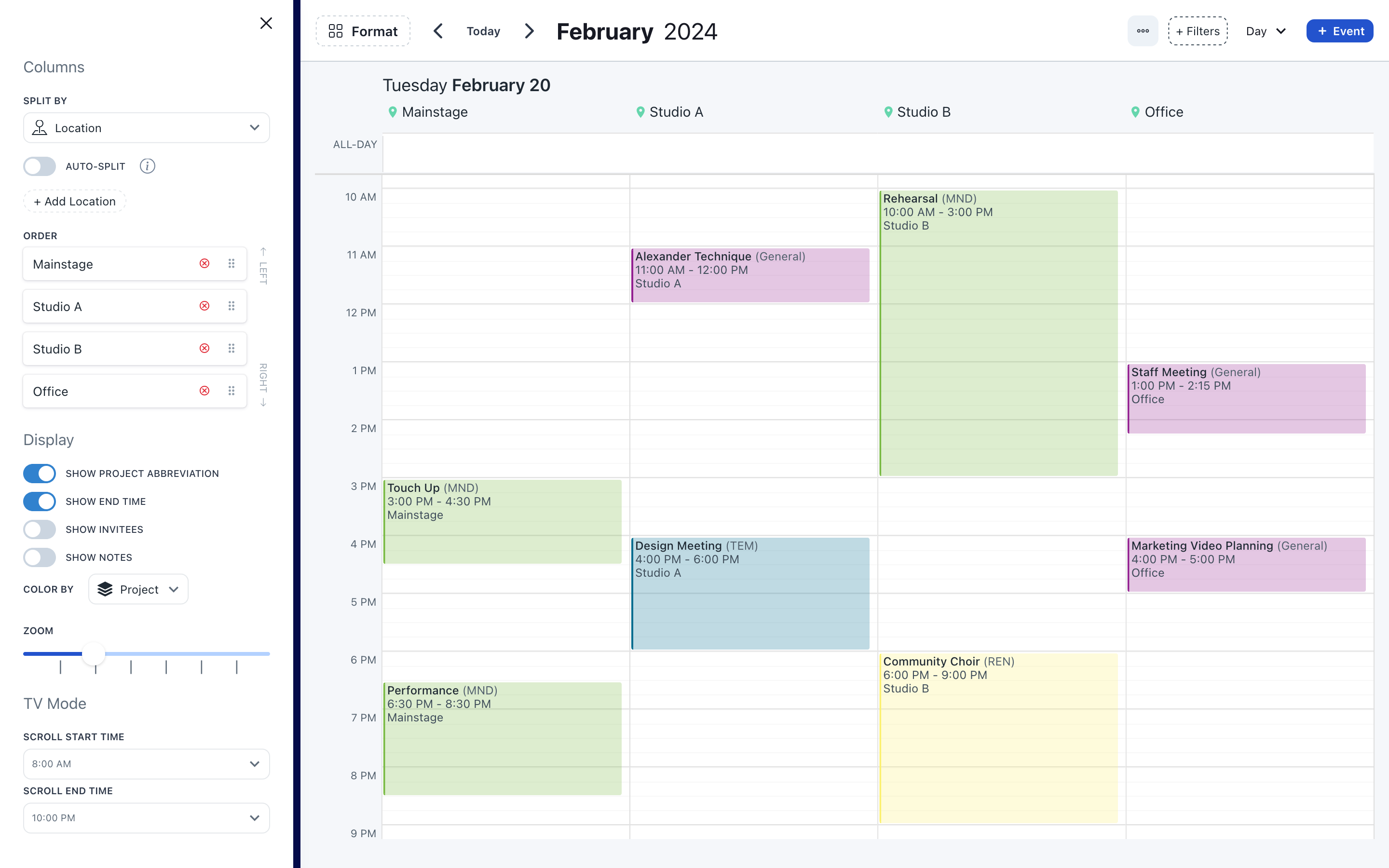Go to next day arrow

pos(529,31)
